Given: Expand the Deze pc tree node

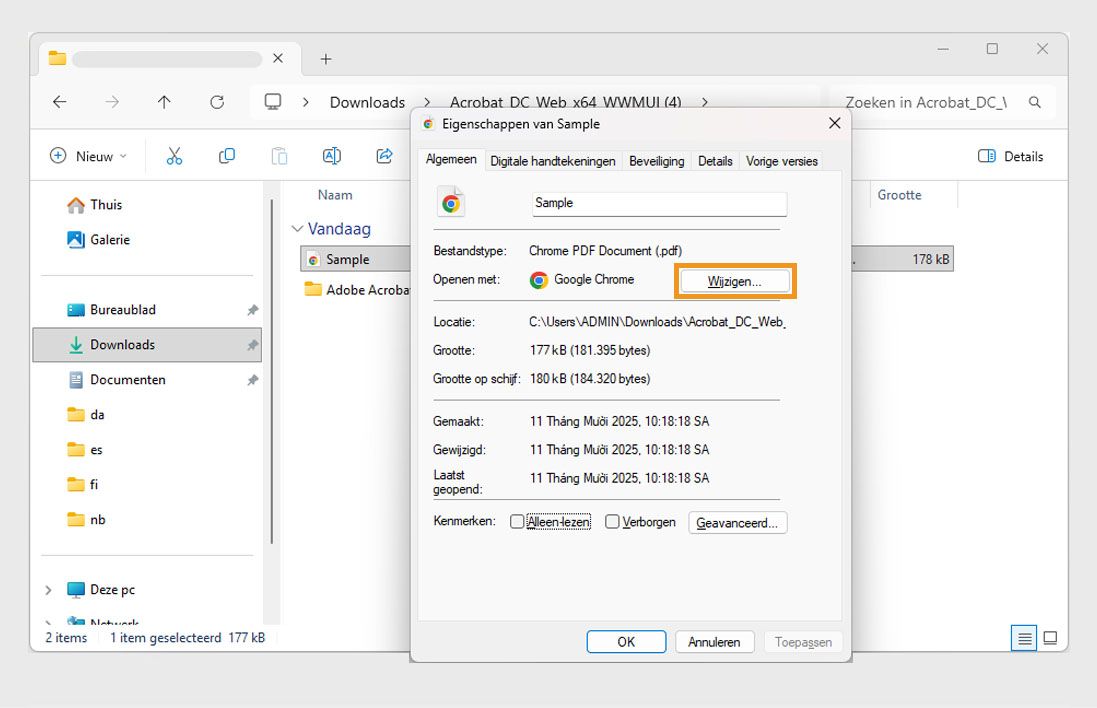Looking at the screenshot, I should pos(48,590).
